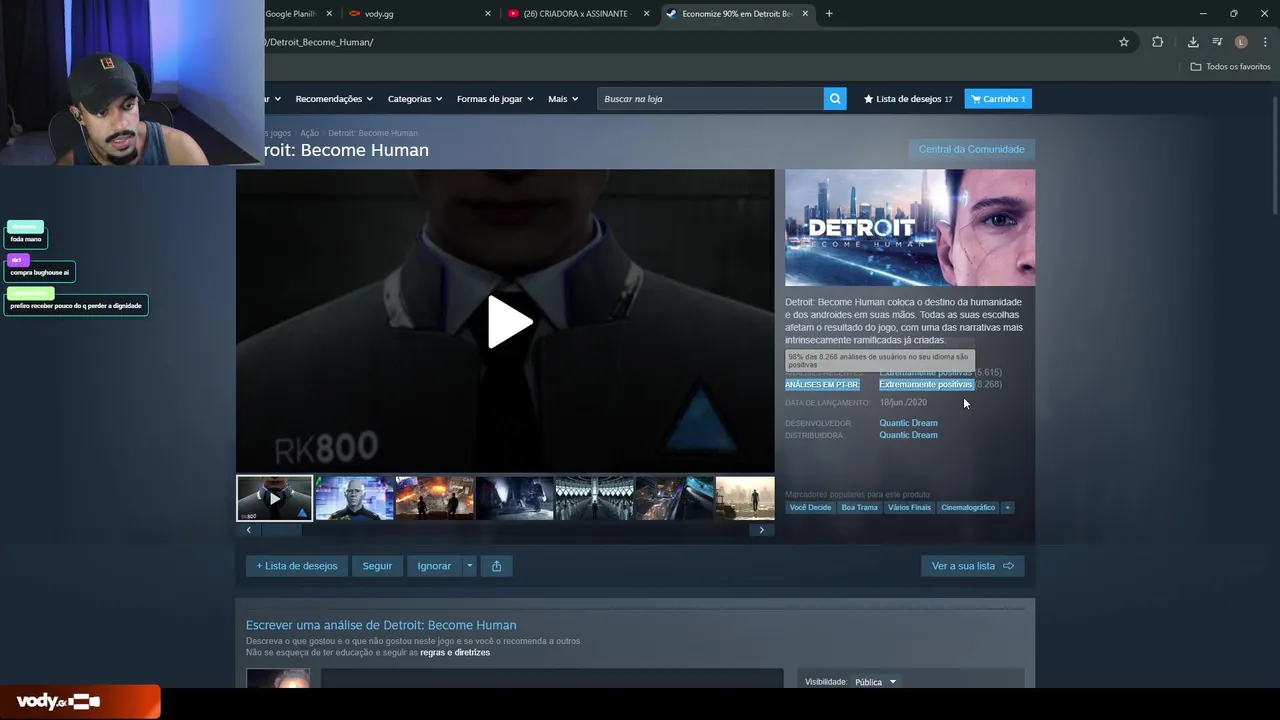Click the Central da Comunidade button

(971, 149)
